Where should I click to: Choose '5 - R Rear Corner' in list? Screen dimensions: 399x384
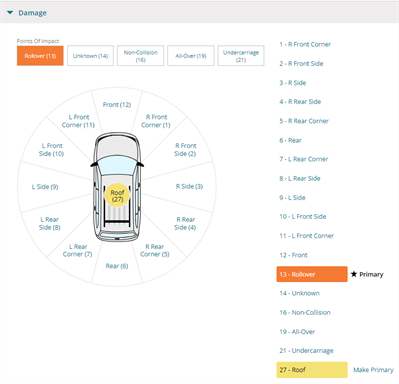coord(304,121)
